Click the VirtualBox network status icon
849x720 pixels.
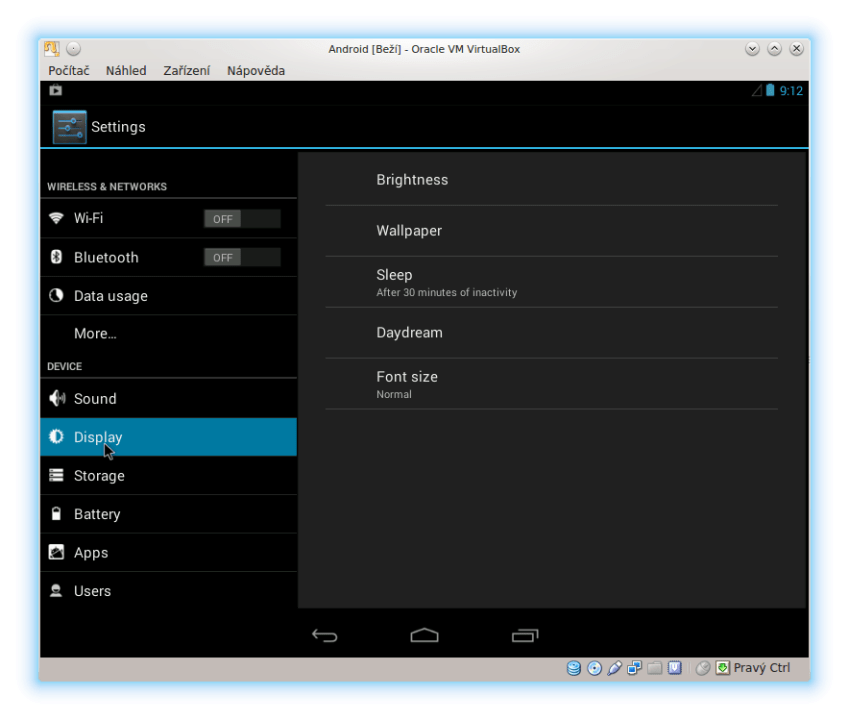(x=635, y=669)
